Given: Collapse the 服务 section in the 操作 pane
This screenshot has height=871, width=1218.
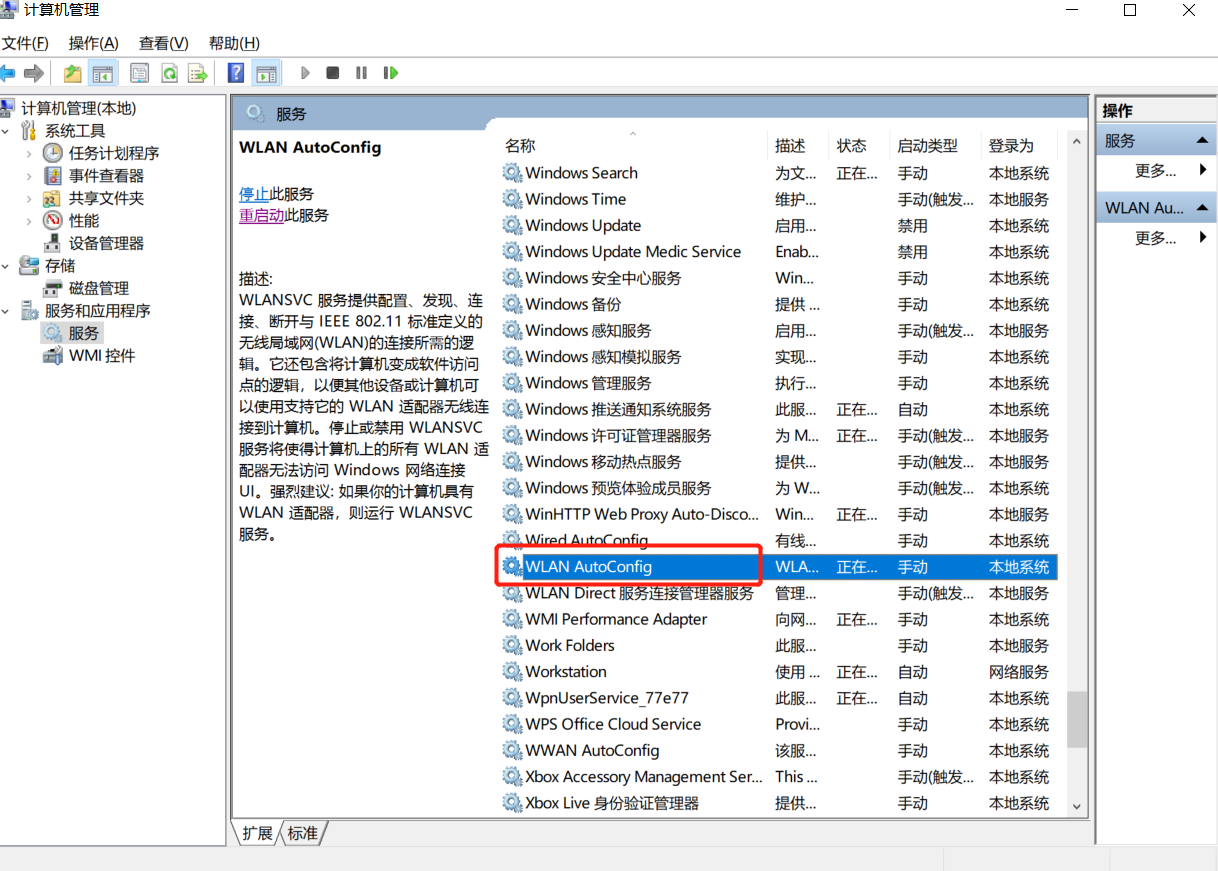Looking at the screenshot, I should click(1203, 139).
